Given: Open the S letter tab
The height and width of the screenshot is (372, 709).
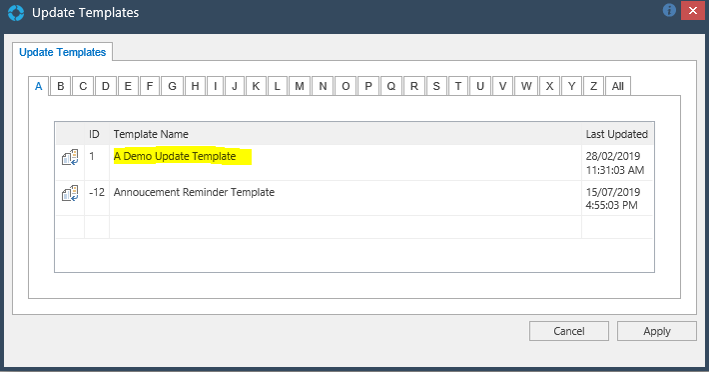Looking at the screenshot, I should (436, 86).
